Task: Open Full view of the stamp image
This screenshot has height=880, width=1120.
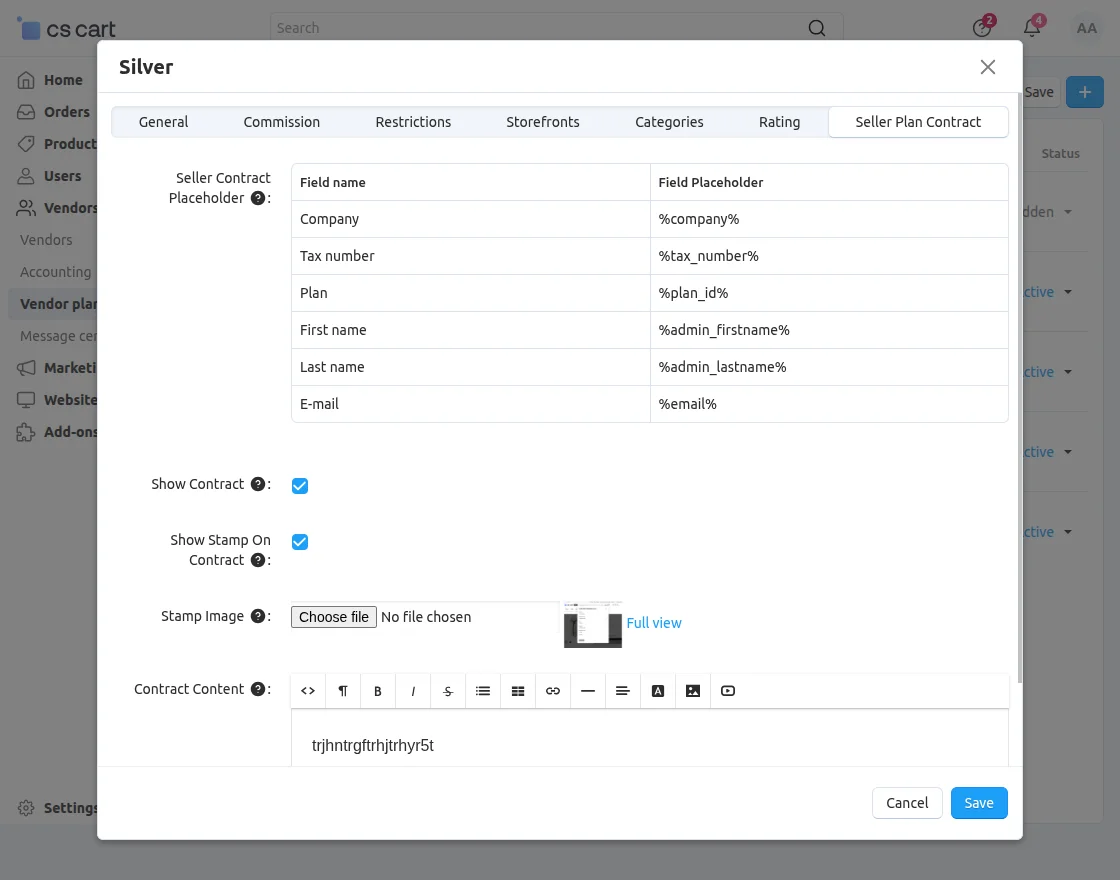Action: point(654,622)
